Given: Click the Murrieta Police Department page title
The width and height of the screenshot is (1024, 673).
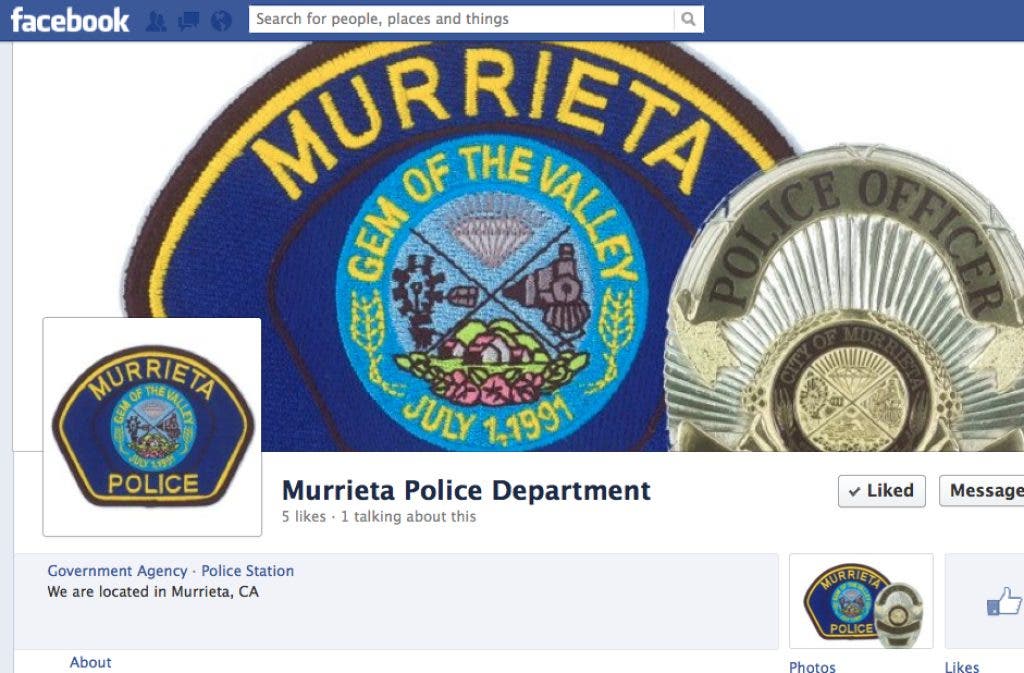Looking at the screenshot, I should (466, 490).
